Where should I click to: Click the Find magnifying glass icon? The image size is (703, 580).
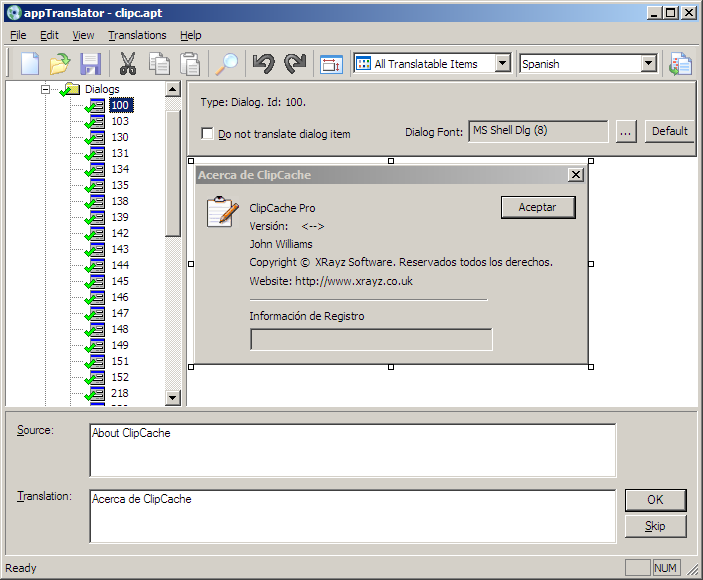pyautogui.click(x=228, y=64)
